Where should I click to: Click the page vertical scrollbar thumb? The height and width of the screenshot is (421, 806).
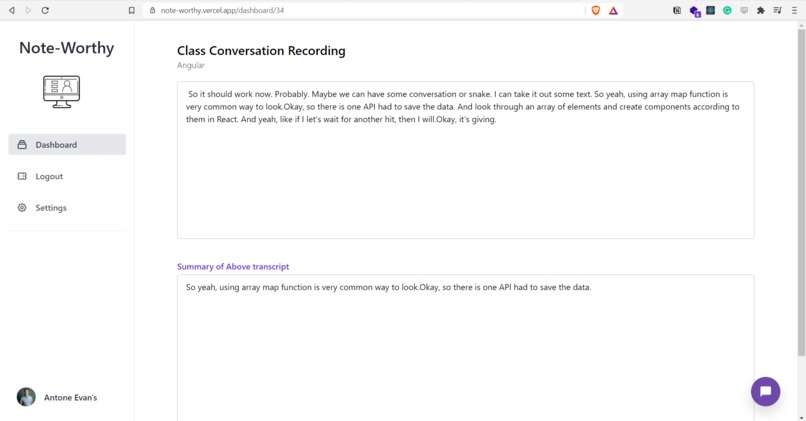pyautogui.click(x=801, y=192)
